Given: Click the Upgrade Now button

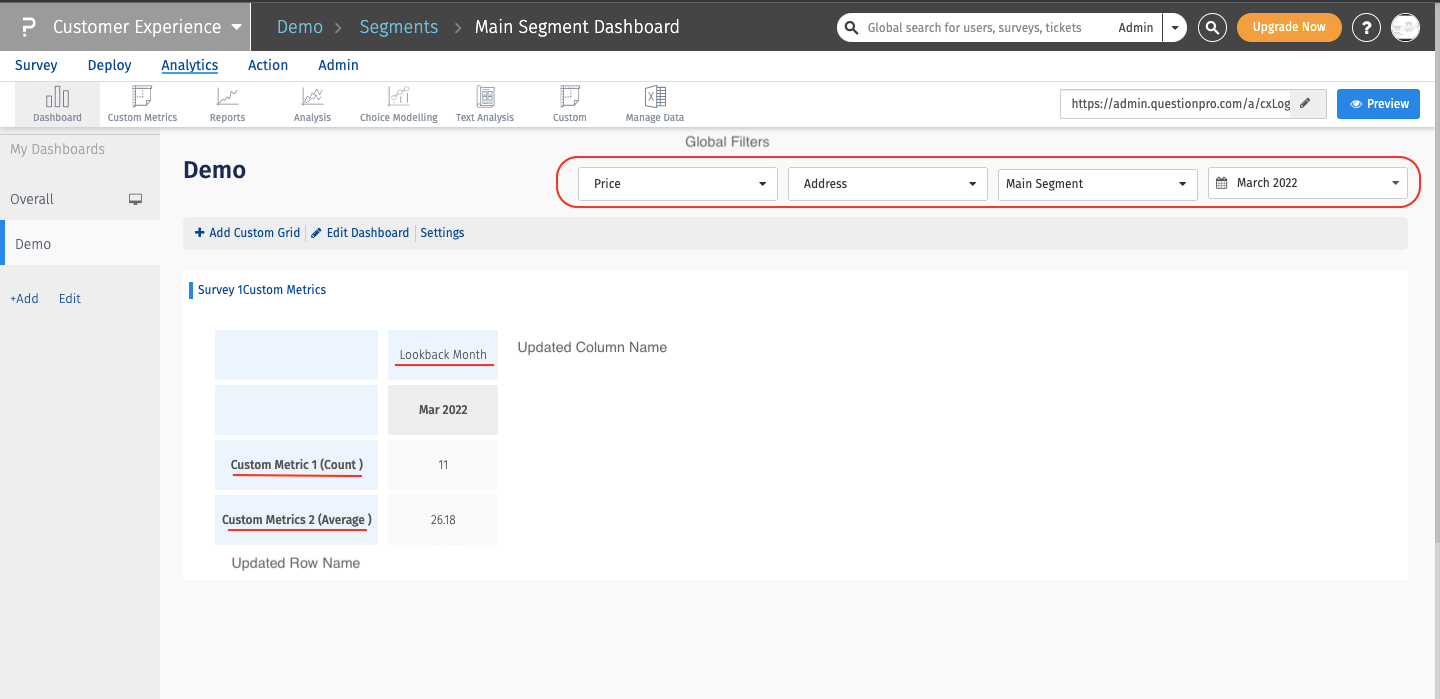Looking at the screenshot, I should (1288, 28).
